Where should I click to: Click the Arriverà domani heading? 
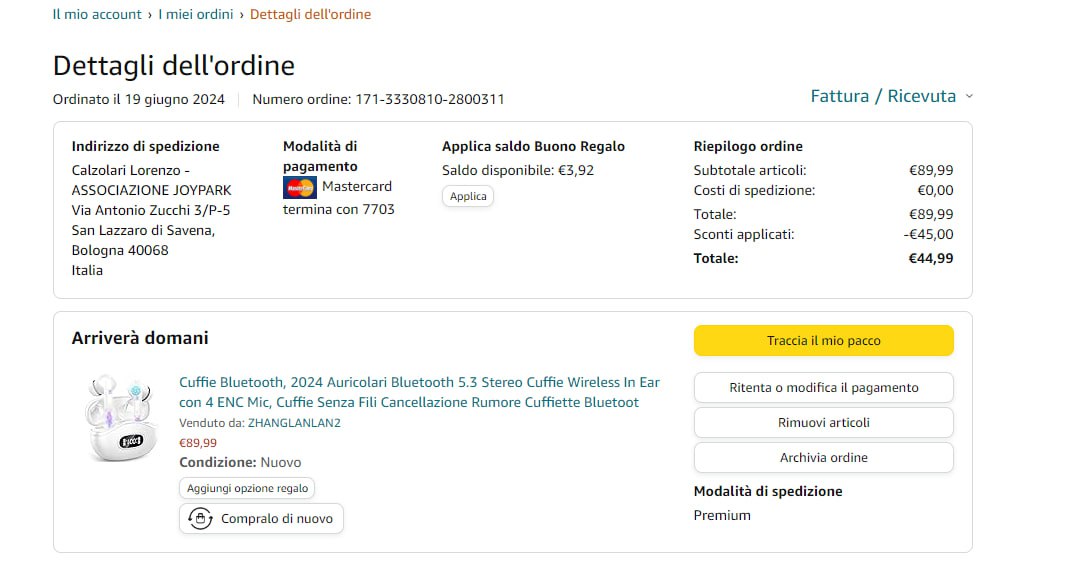pos(140,338)
